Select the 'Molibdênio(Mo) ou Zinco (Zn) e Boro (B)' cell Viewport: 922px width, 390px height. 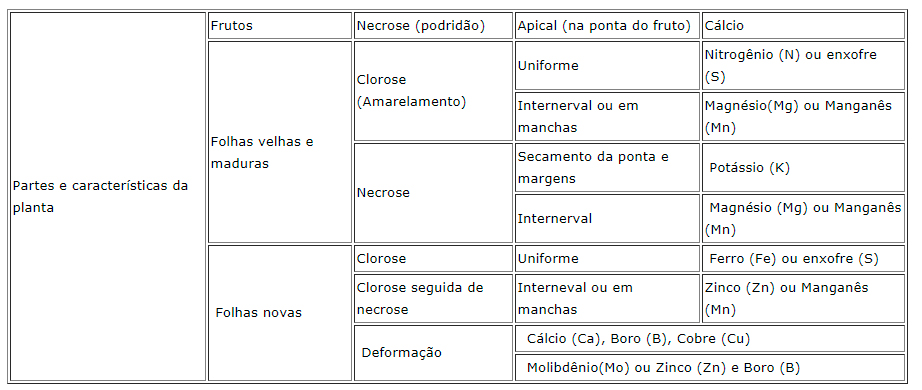click(710, 368)
